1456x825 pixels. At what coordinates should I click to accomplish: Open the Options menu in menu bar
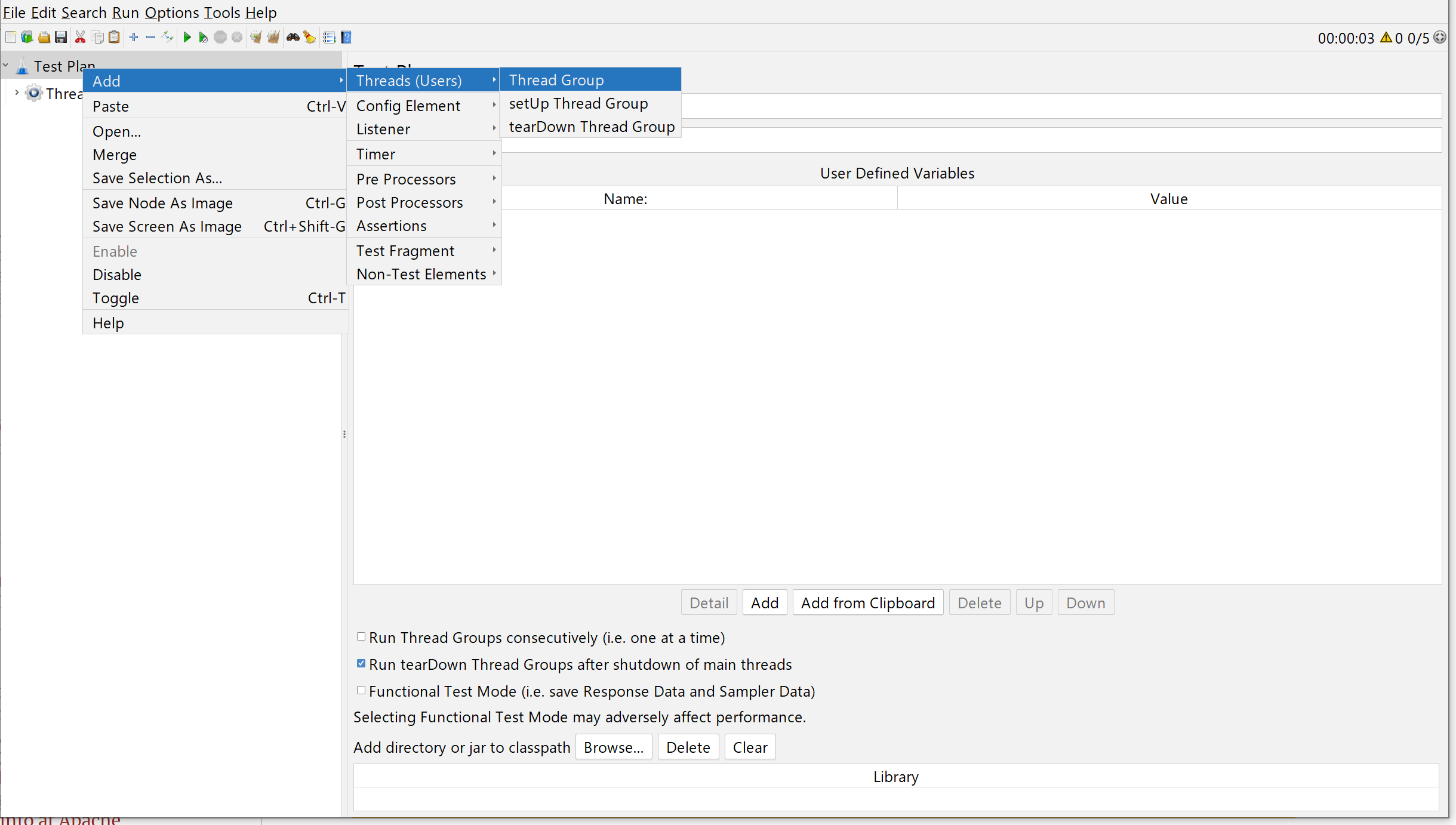[x=172, y=13]
